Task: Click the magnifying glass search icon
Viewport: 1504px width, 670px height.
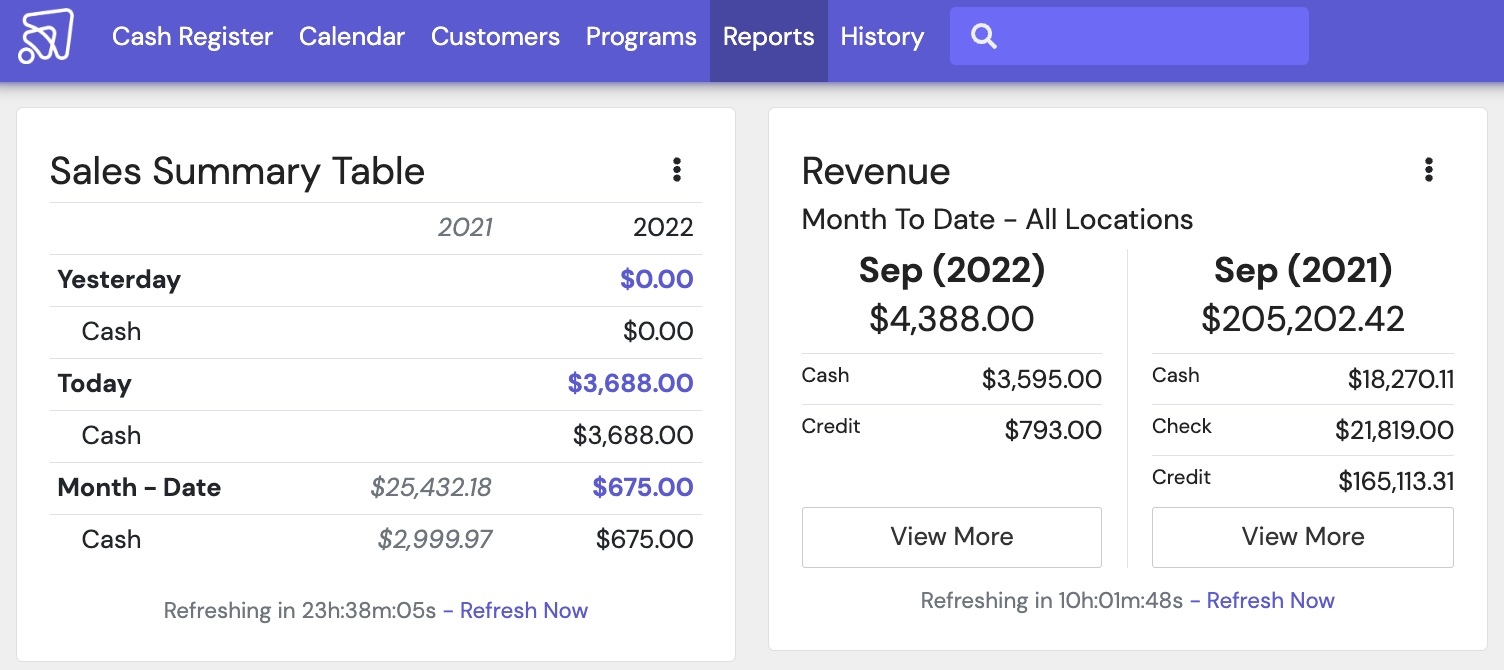Action: (x=984, y=37)
